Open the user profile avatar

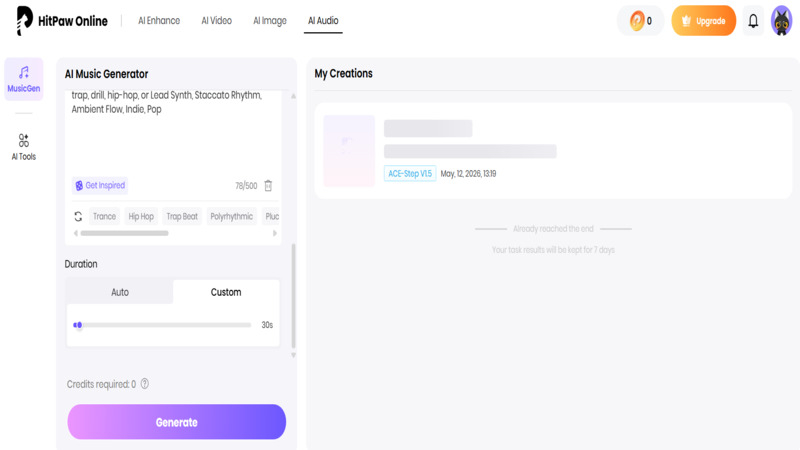coord(781,21)
